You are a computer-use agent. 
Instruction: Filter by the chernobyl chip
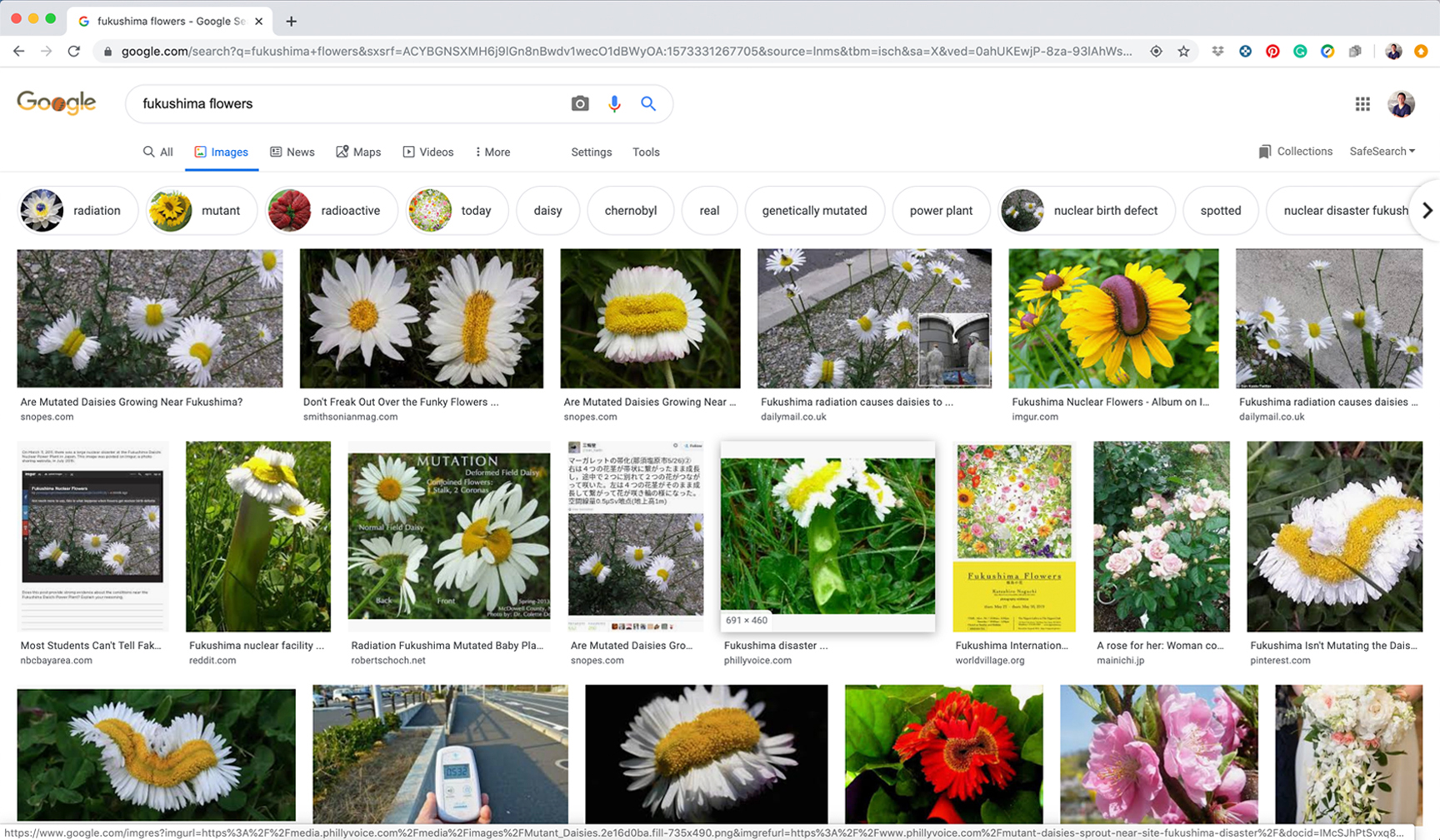631,211
